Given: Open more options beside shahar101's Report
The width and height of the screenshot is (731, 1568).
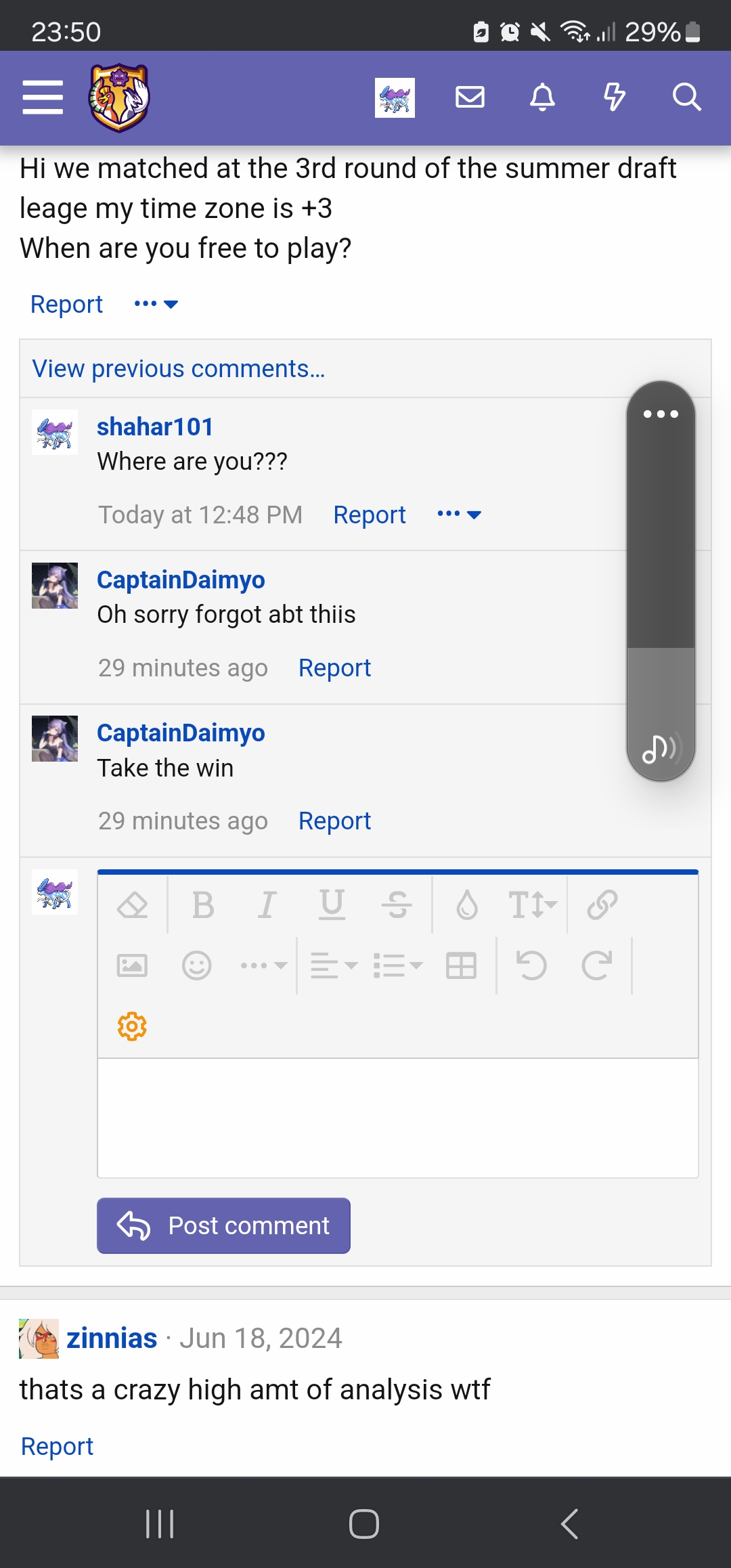Looking at the screenshot, I should point(459,515).
